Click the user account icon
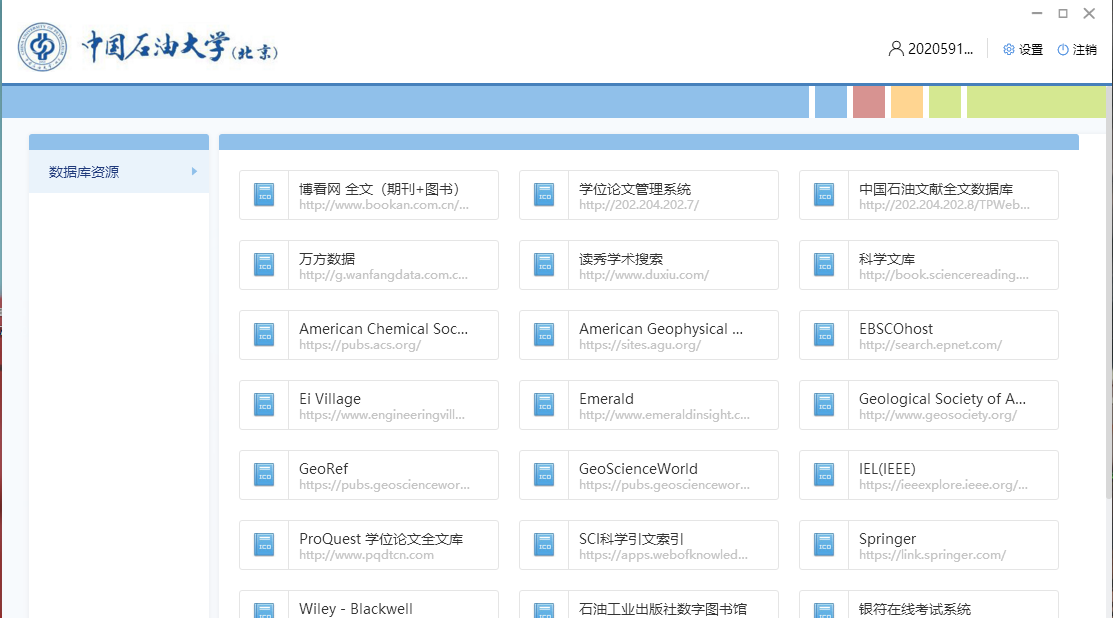The width and height of the screenshot is (1113, 618). coord(895,49)
